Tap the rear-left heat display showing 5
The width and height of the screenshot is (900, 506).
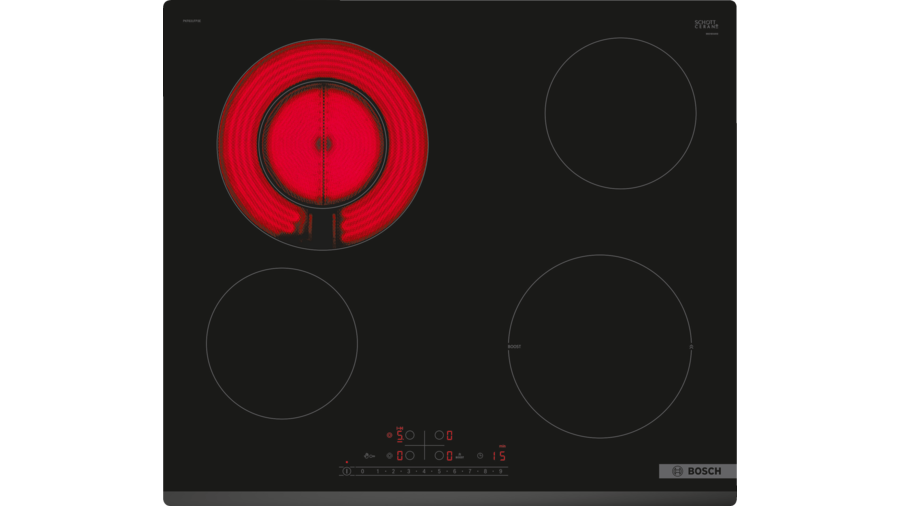(x=399, y=436)
